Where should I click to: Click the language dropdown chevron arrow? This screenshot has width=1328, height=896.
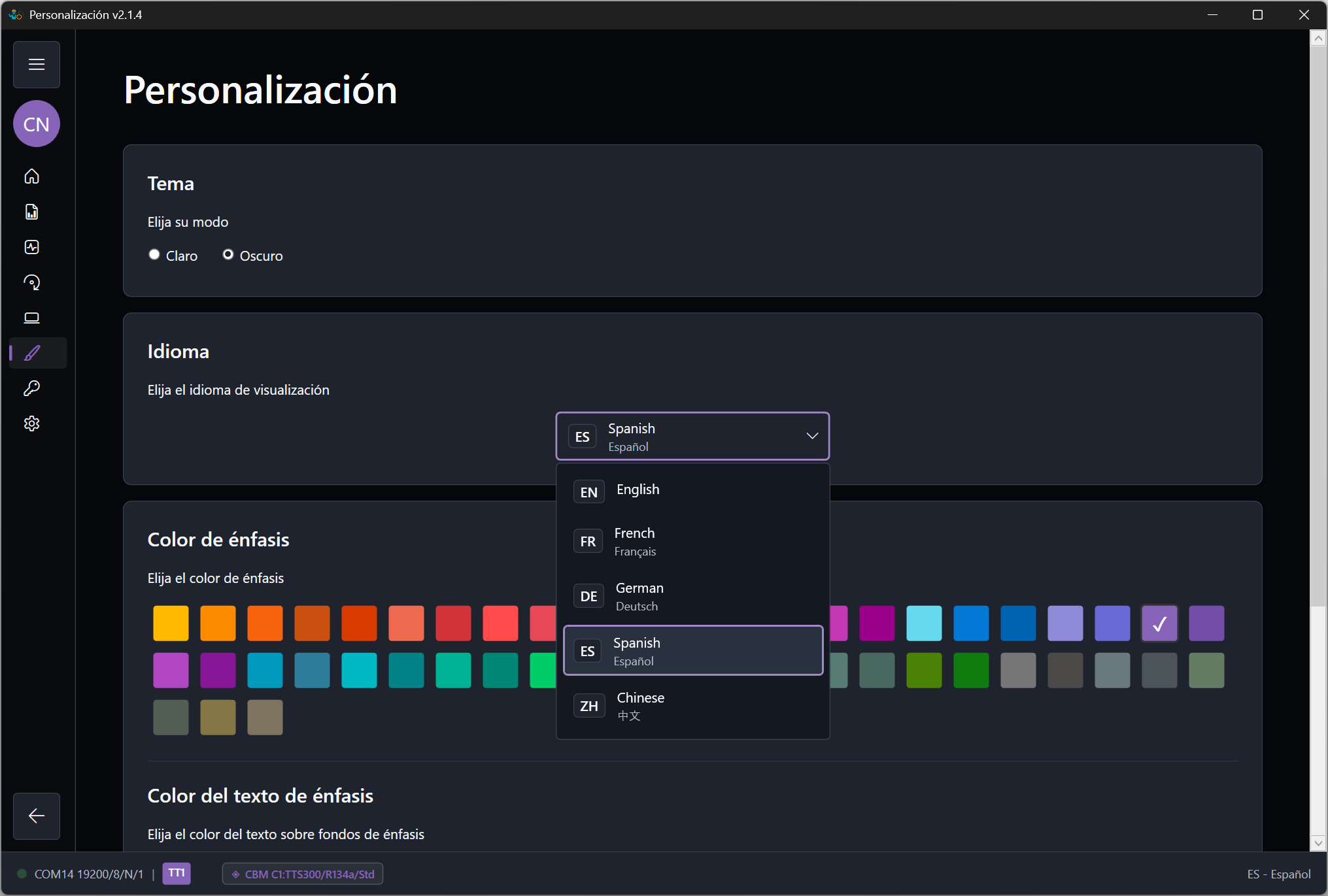pos(812,436)
